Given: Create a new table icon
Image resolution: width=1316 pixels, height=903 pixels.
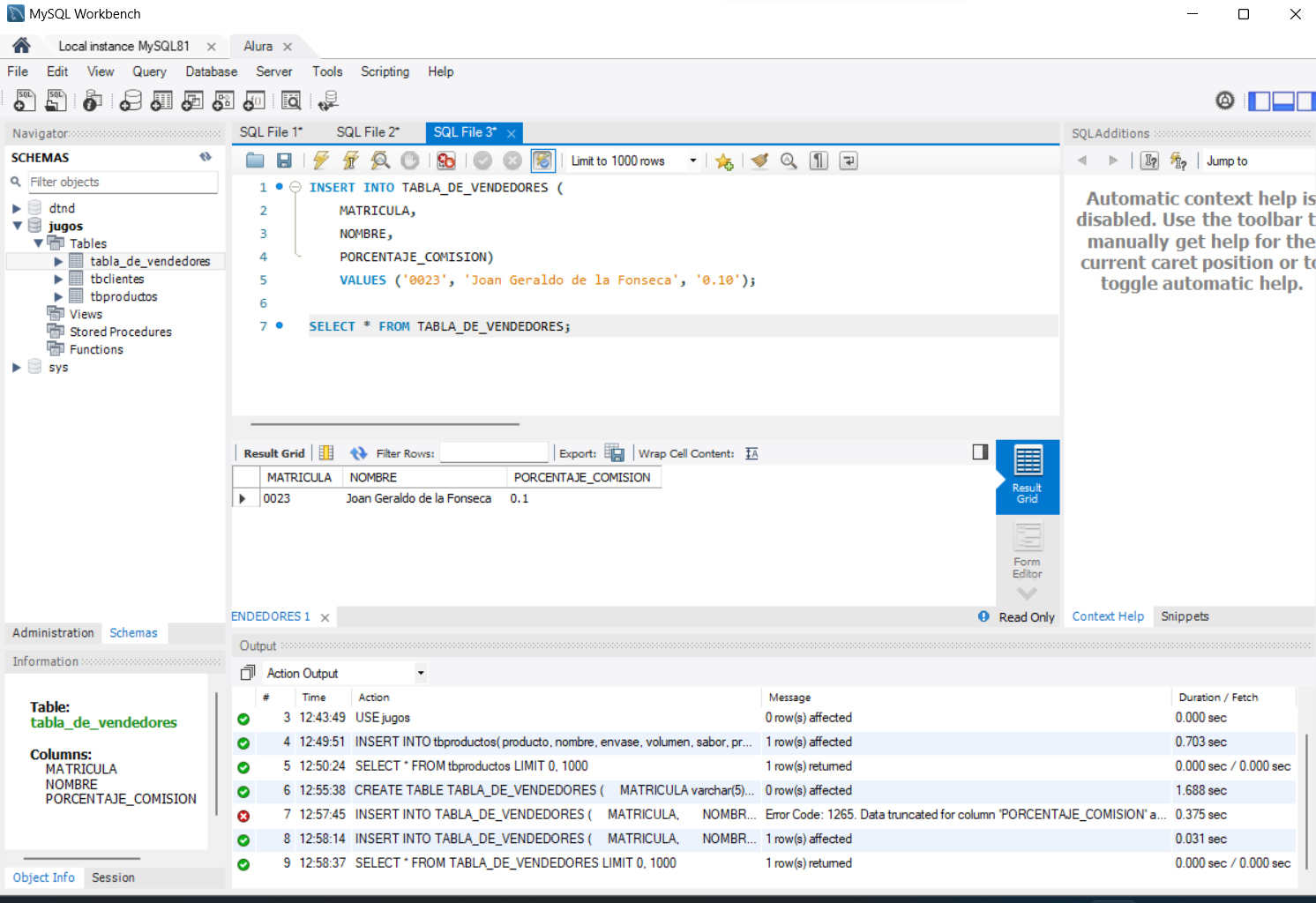Looking at the screenshot, I should tap(161, 101).
